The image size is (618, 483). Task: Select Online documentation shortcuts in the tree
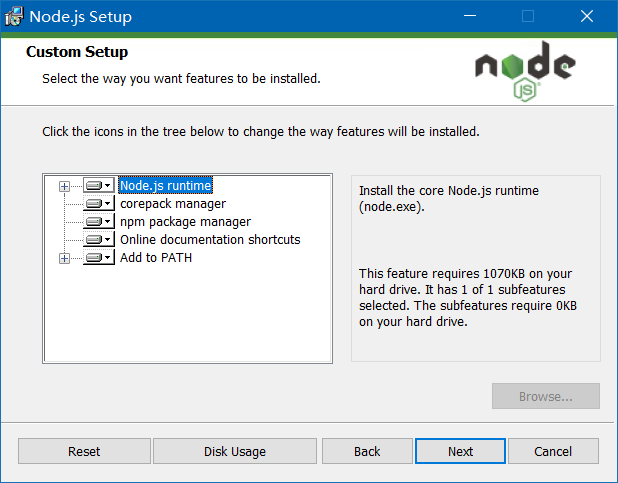(x=210, y=239)
